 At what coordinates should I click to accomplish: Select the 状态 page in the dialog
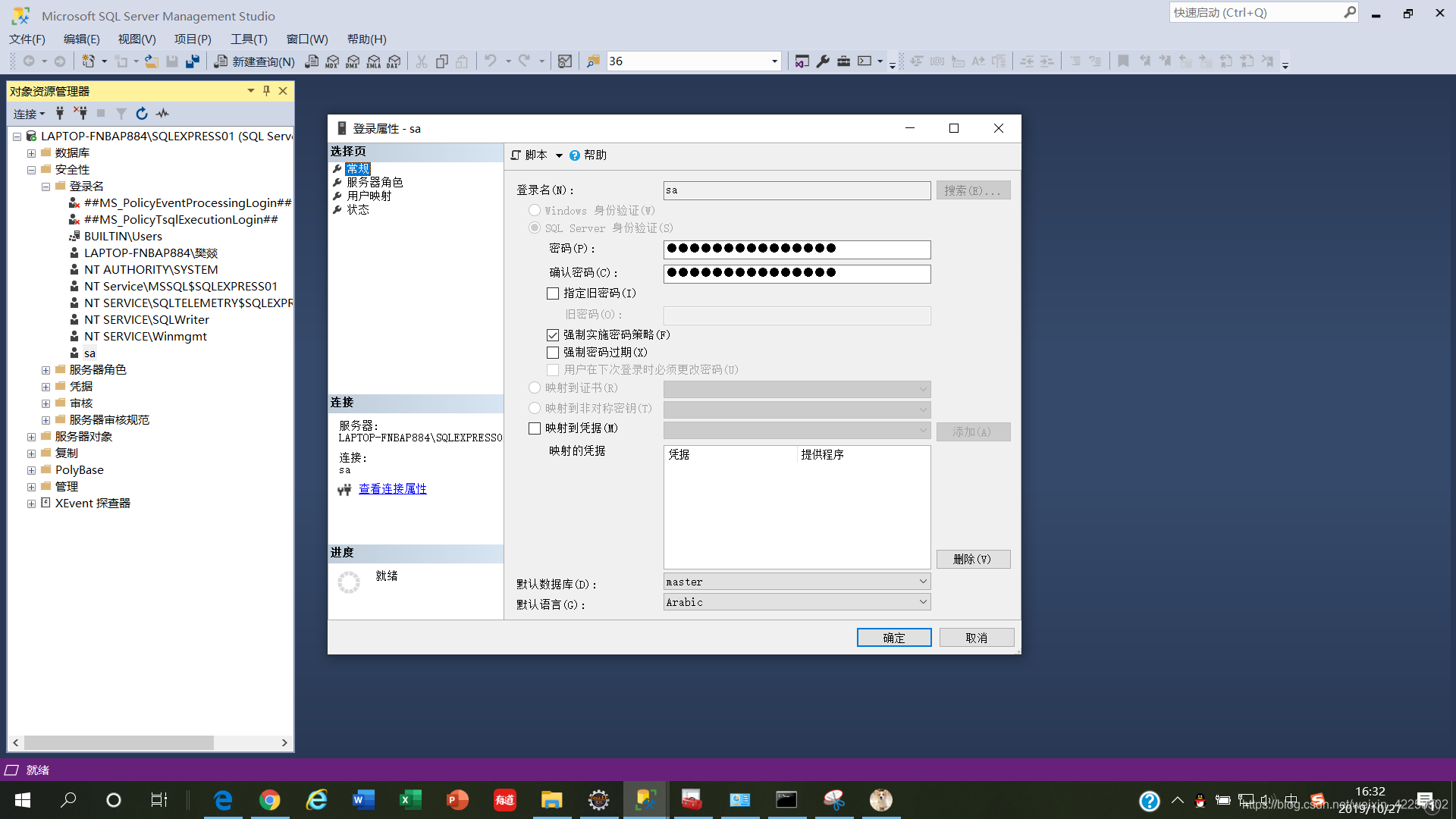(358, 210)
